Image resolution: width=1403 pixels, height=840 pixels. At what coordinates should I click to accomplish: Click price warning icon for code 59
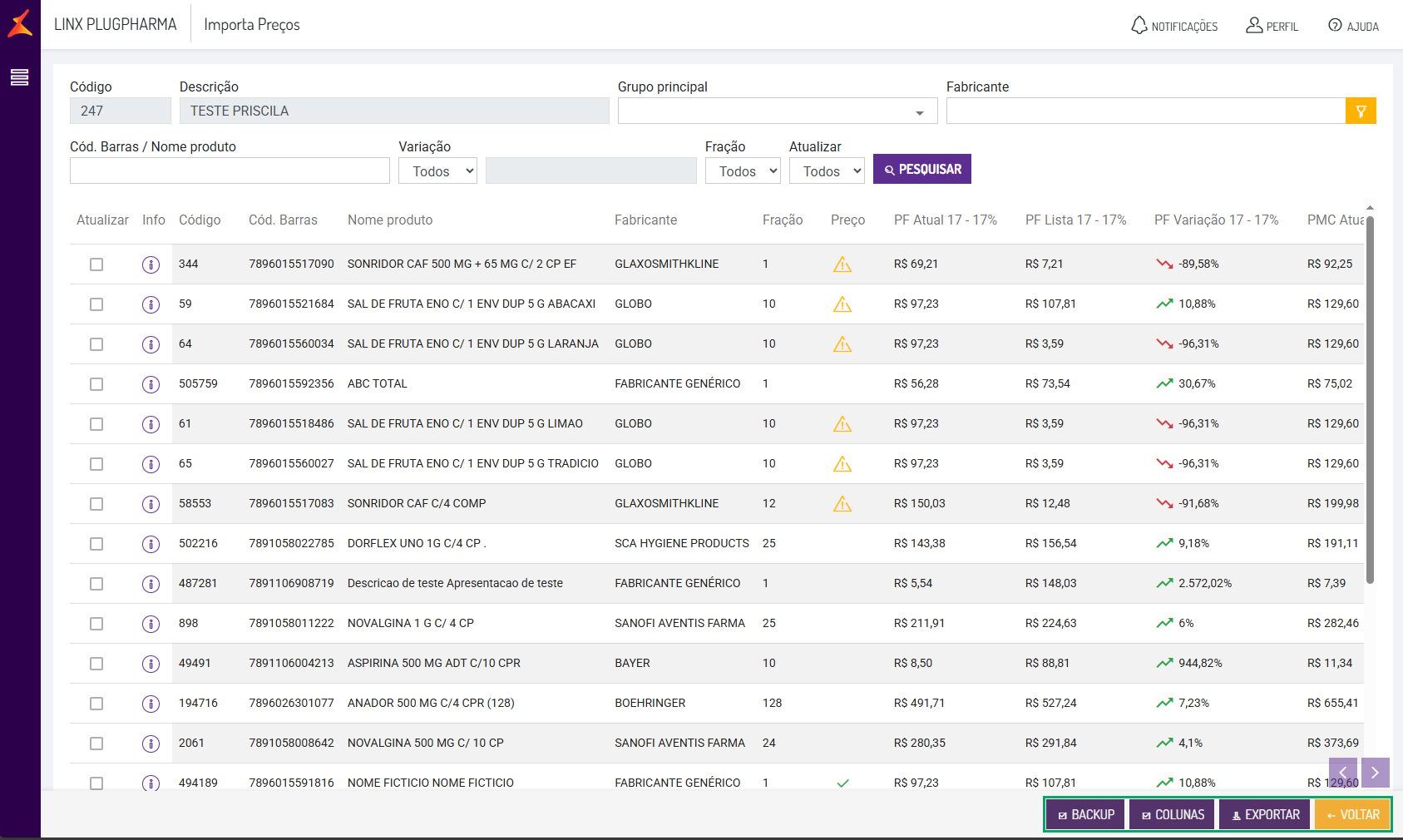click(842, 304)
